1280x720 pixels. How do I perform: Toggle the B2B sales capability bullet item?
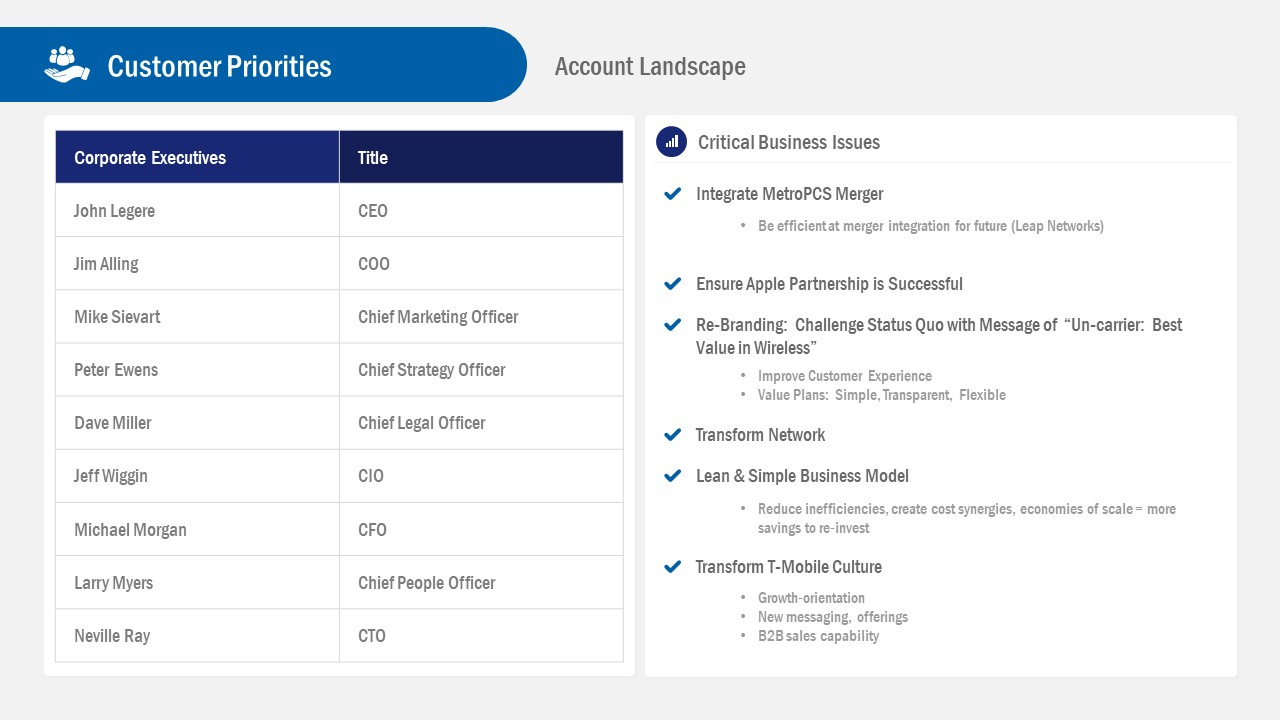(819, 635)
